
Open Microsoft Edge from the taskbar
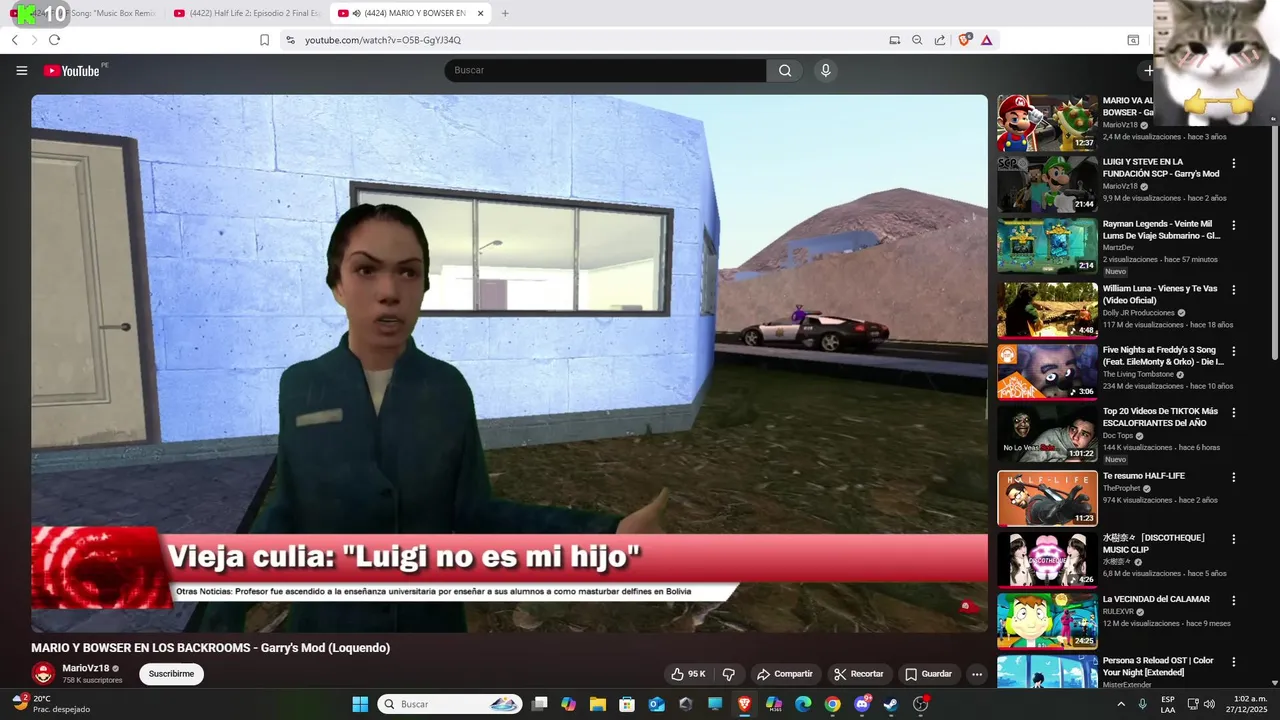coord(803,704)
